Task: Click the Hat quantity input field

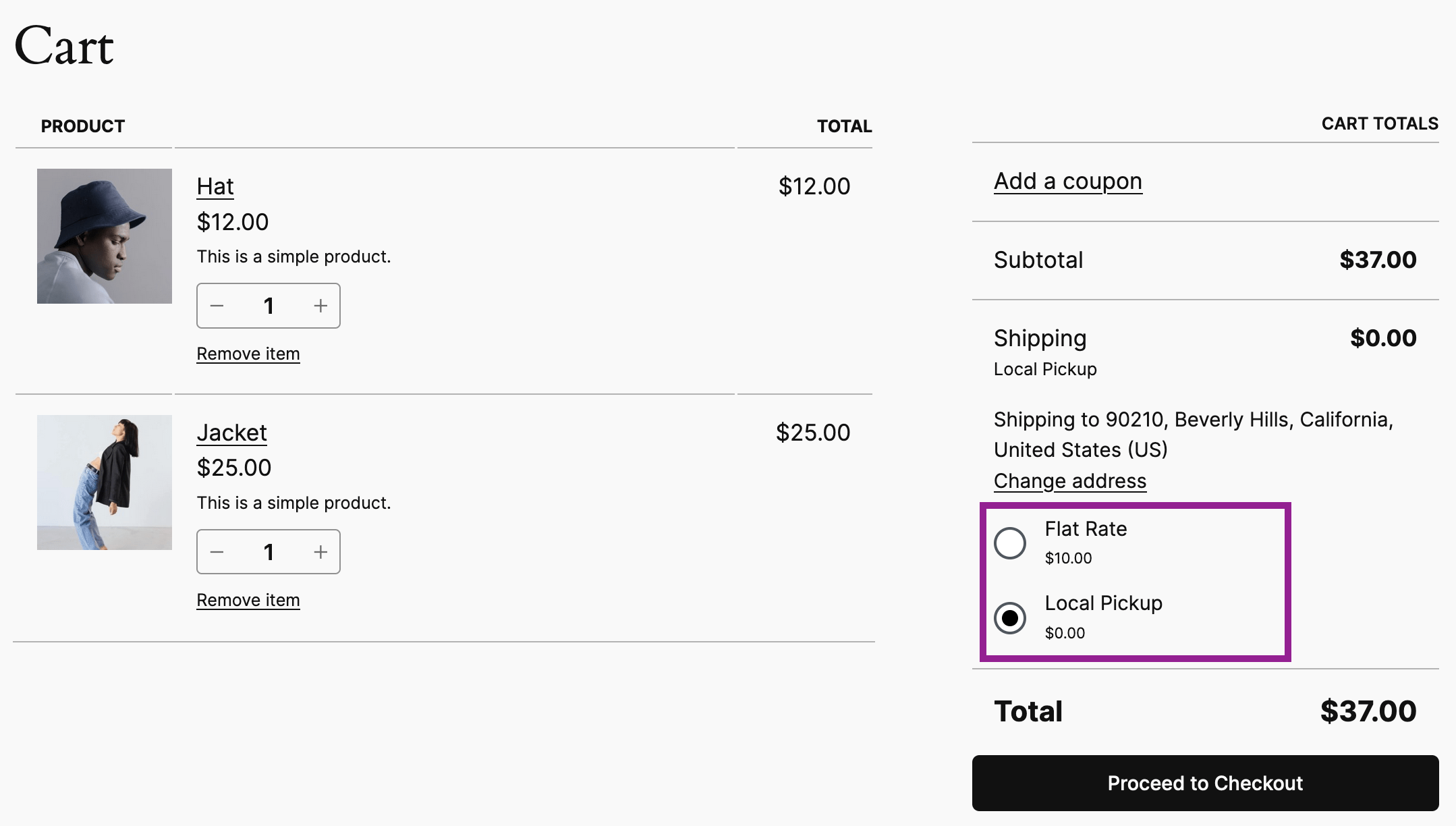Action: pyautogui.click(x=269, y=305)
